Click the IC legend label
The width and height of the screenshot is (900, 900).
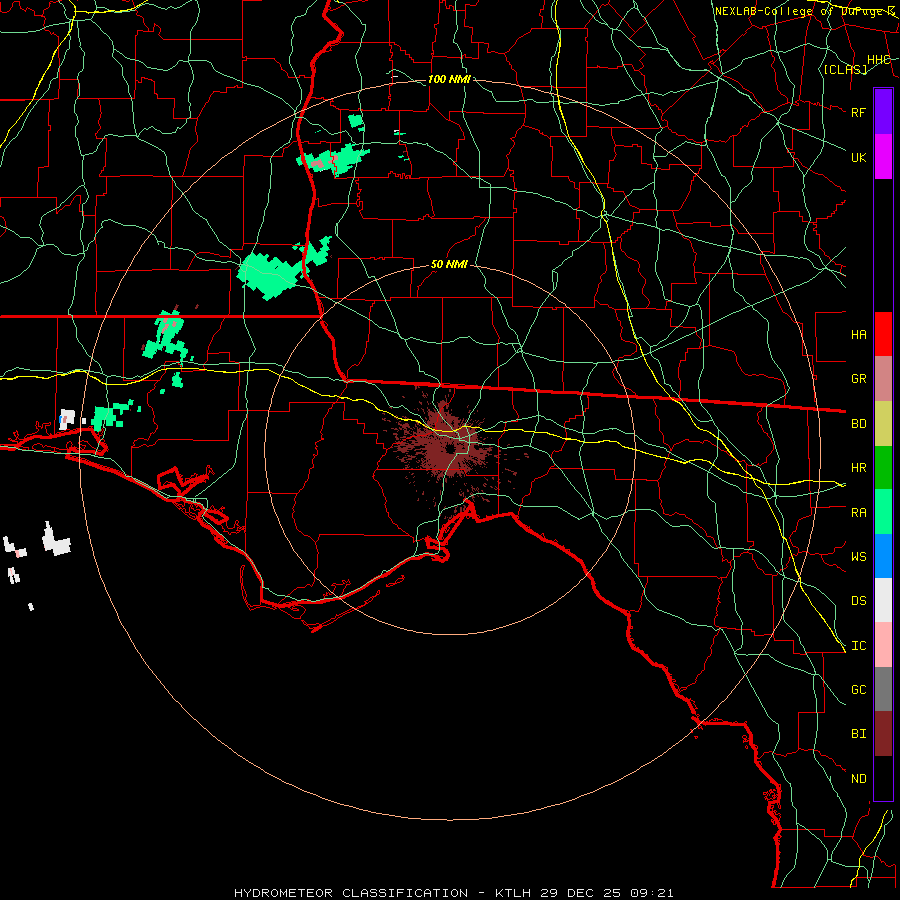pos(859,646)
